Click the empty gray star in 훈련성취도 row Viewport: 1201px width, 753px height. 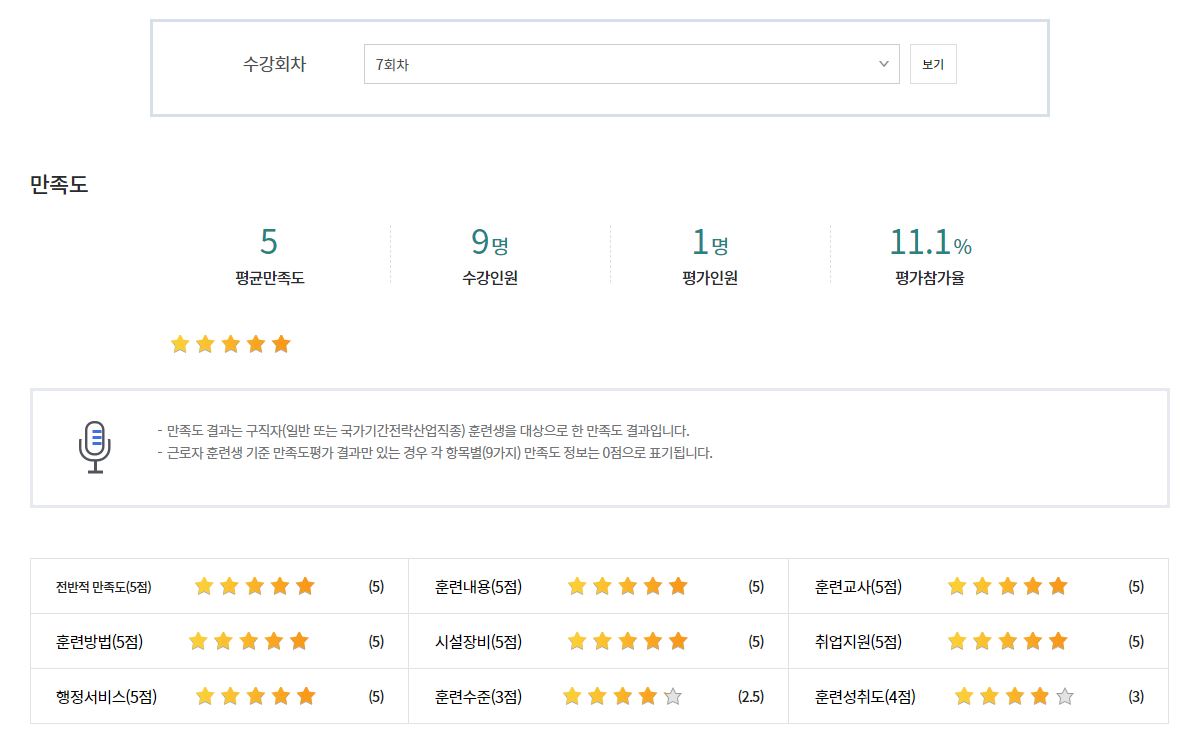point(1065,696)
